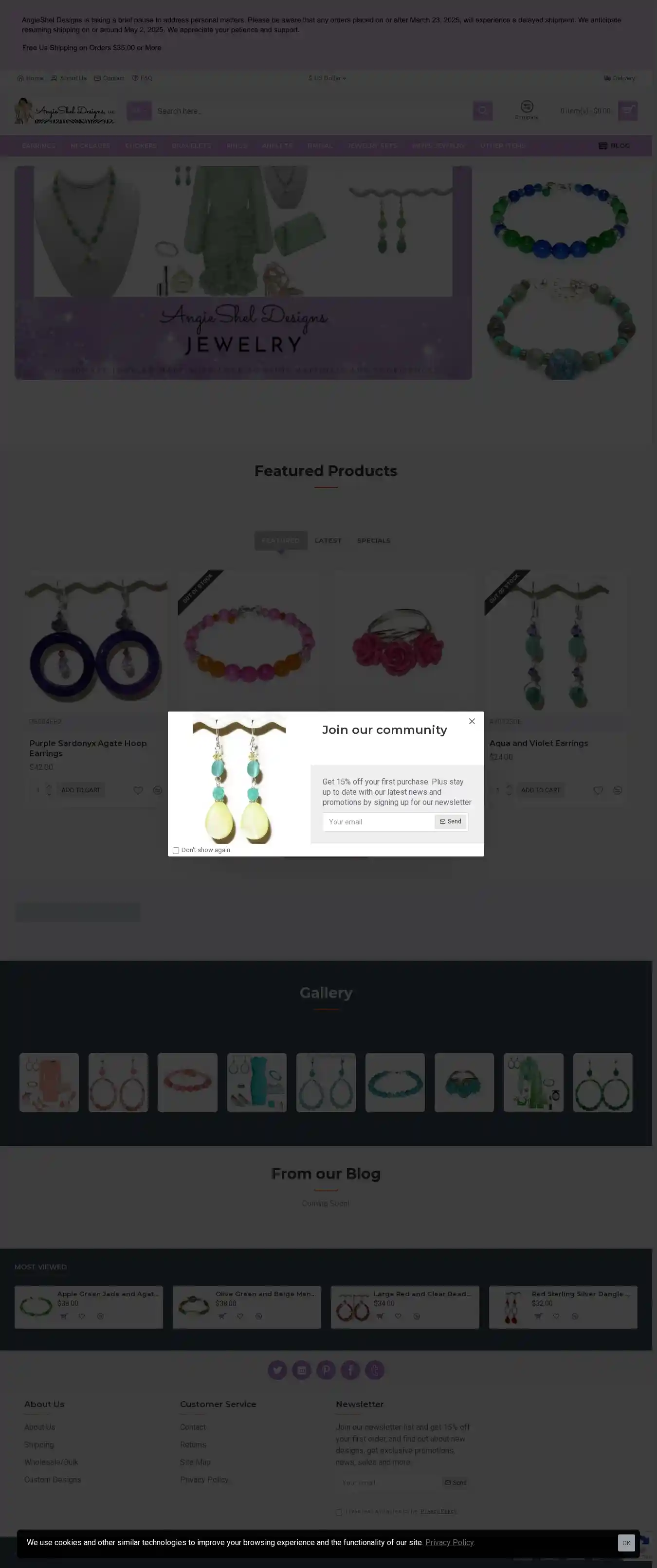The height and width of the screenshot is (1568, 657).
Task: Switch to the Latest products tab
Action: point(328,540)
